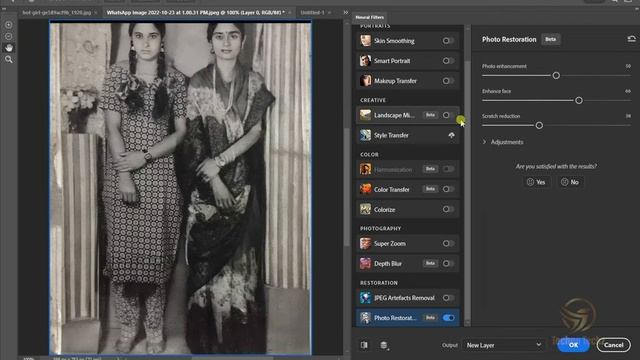
Task: Disable the Photo Restoration toggle
Action: 448,318
